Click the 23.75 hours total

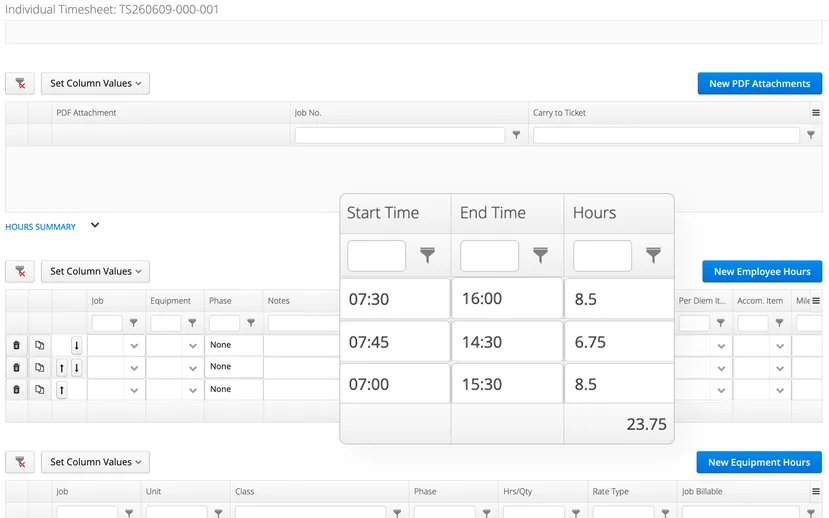click(646, 424)
